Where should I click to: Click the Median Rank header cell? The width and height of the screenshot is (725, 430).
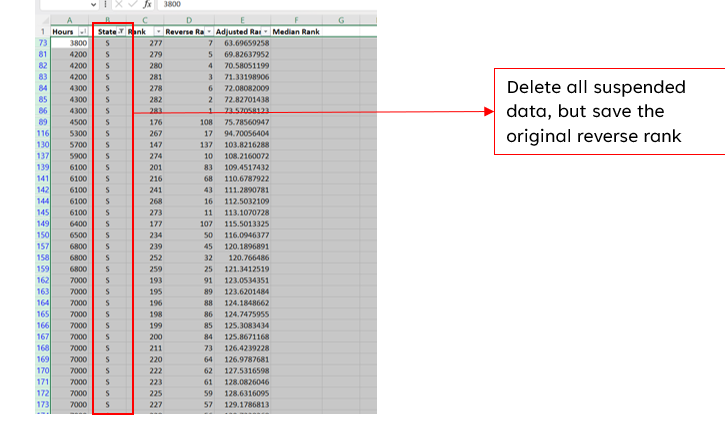pos(296,31)
